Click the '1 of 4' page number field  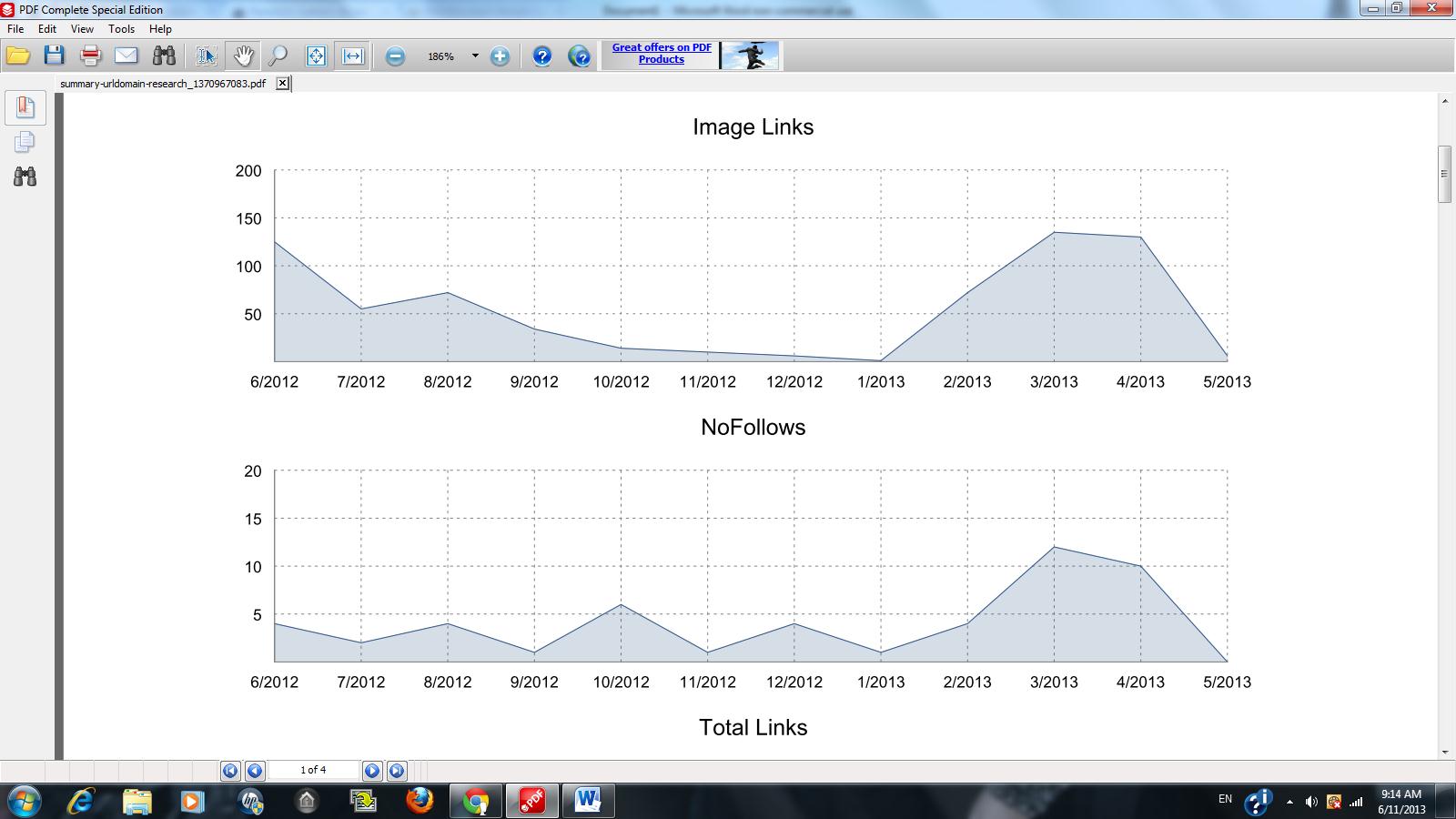[314, 769]
